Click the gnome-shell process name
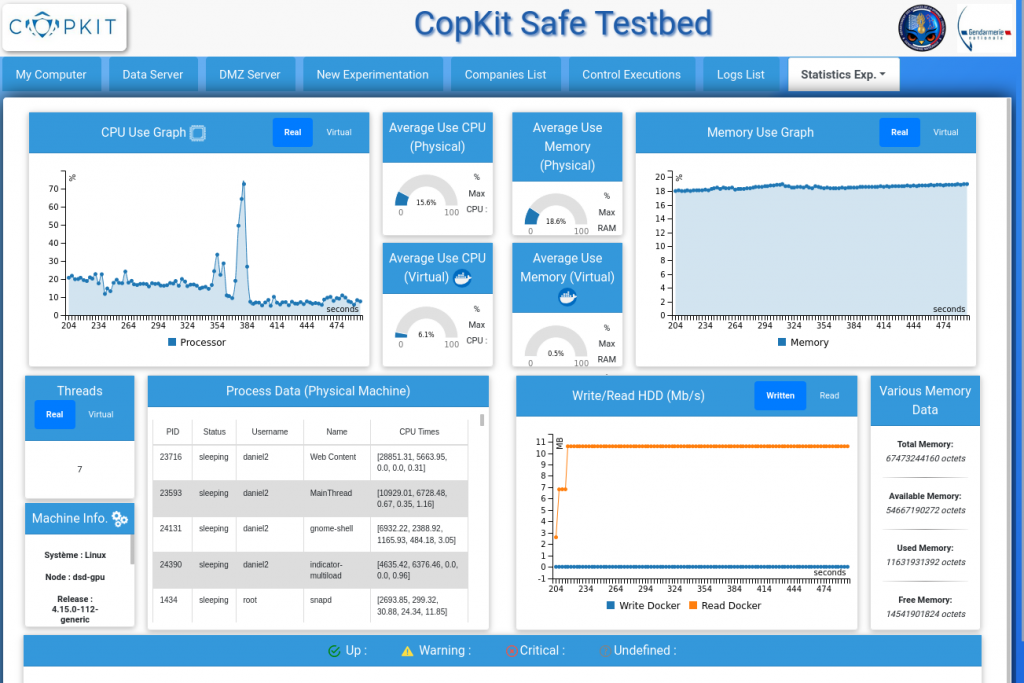Viewport: 1024px width, 683px height. point(331,528)
